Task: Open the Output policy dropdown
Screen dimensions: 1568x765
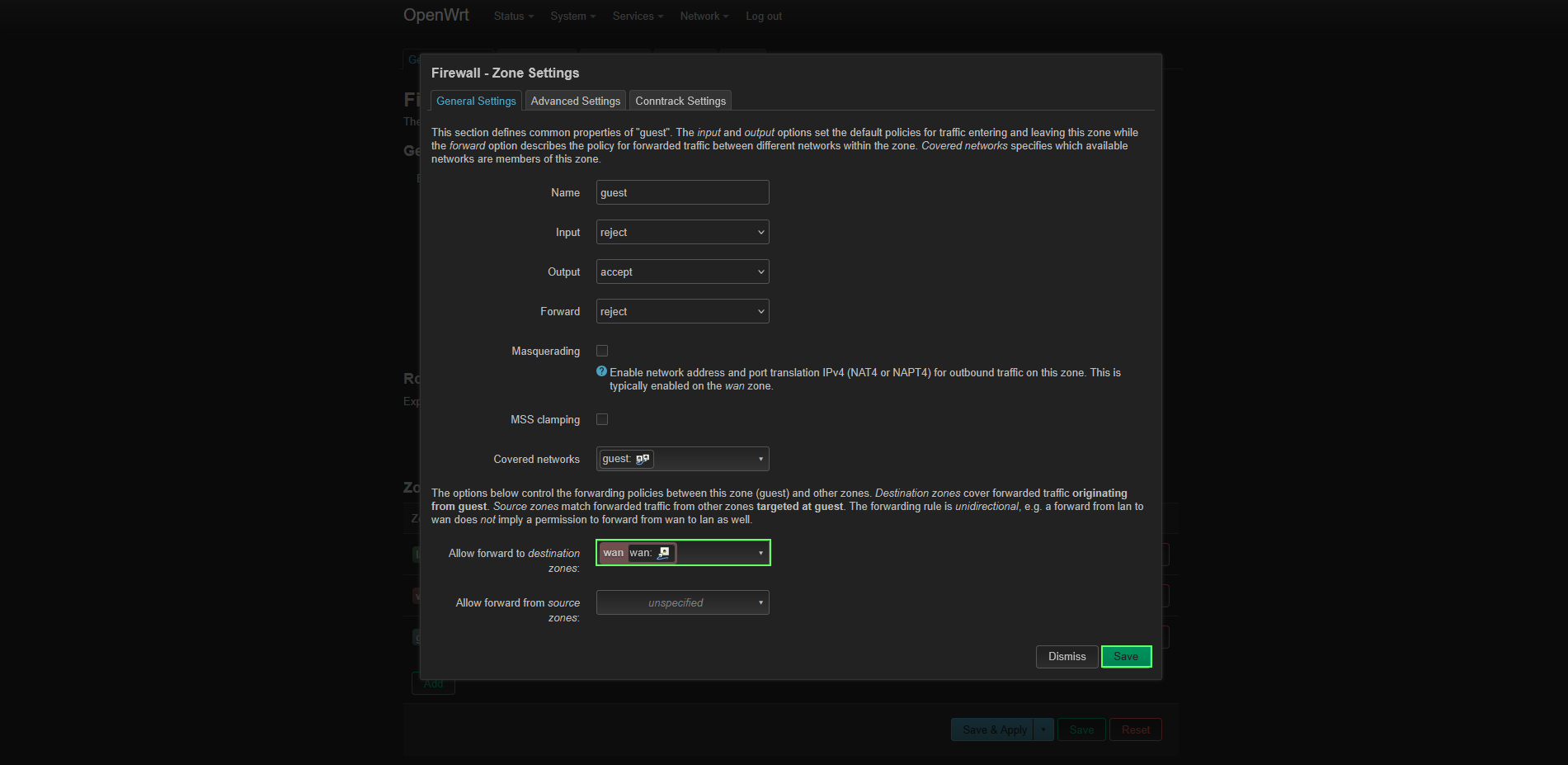Action: point(682,272)
